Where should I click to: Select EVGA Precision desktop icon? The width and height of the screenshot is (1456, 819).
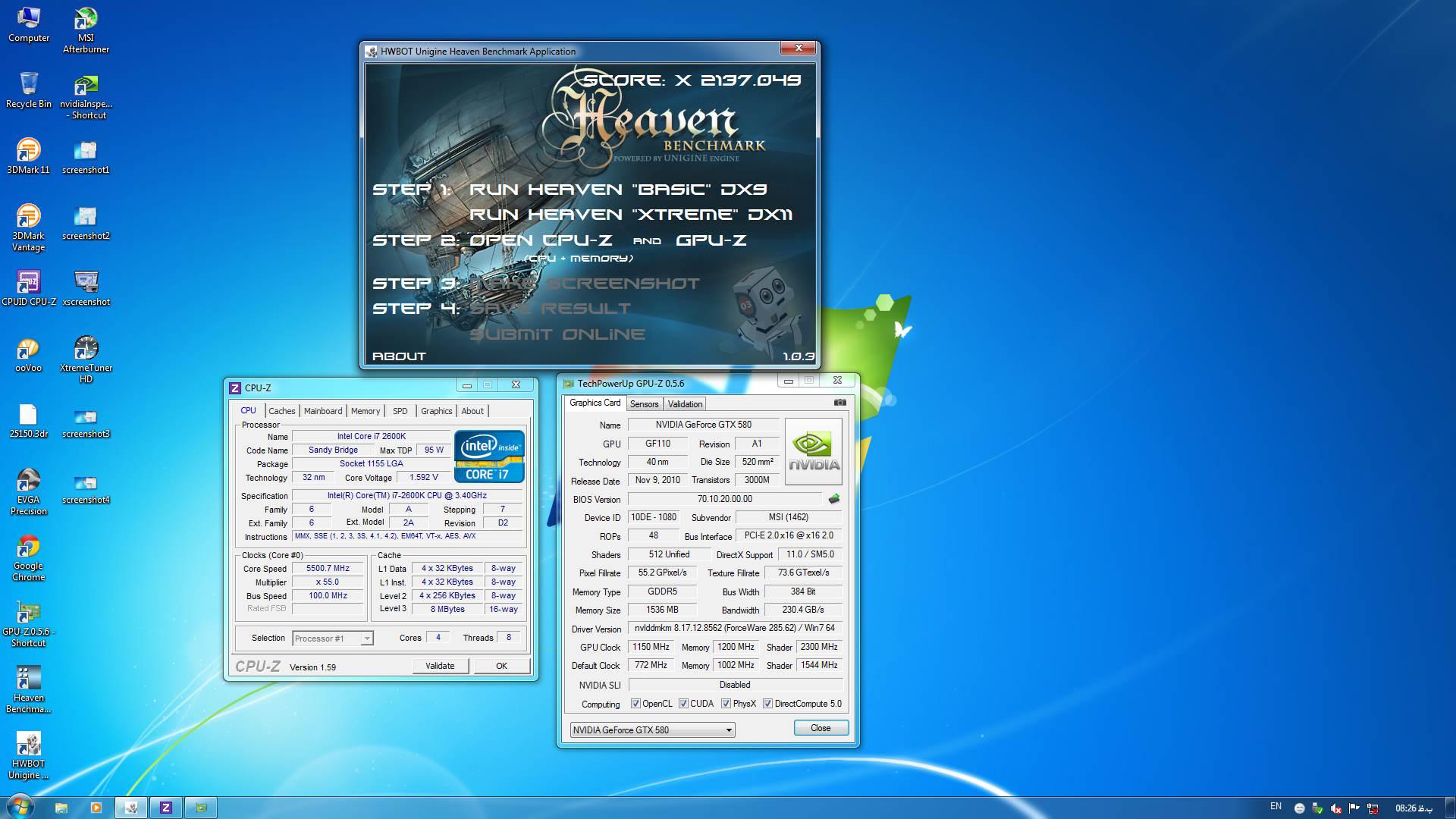coord(29,491)
